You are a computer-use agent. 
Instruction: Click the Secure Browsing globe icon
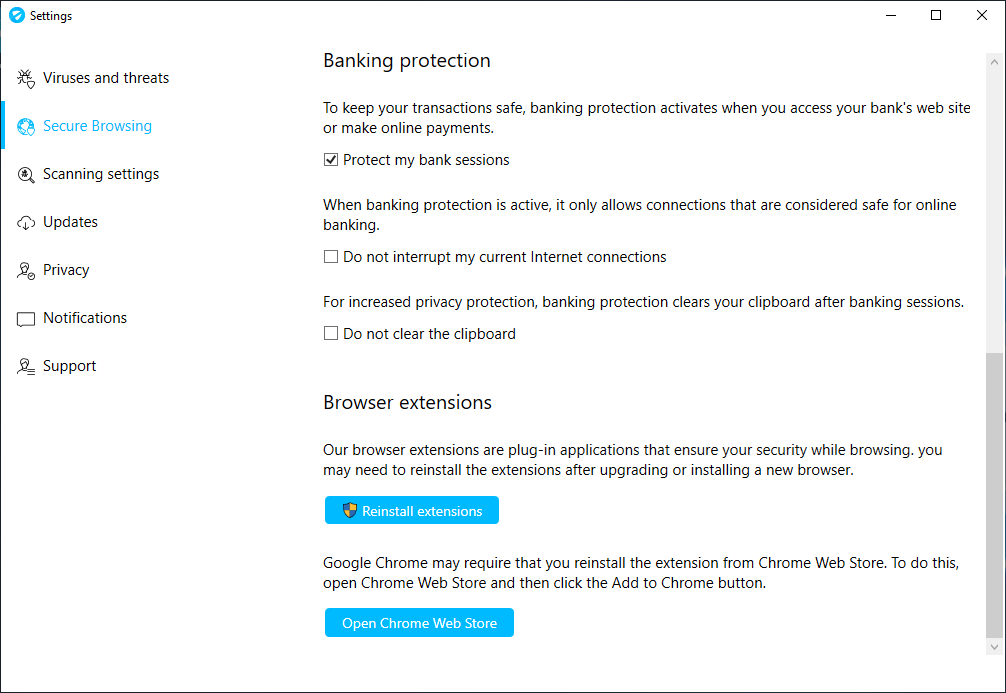coord(26,126)
